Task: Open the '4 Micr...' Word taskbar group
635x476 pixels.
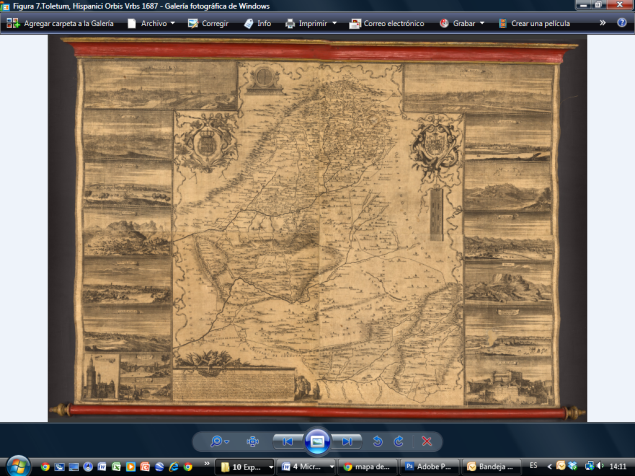Action: pyautogui.click(x=307, y=467)
